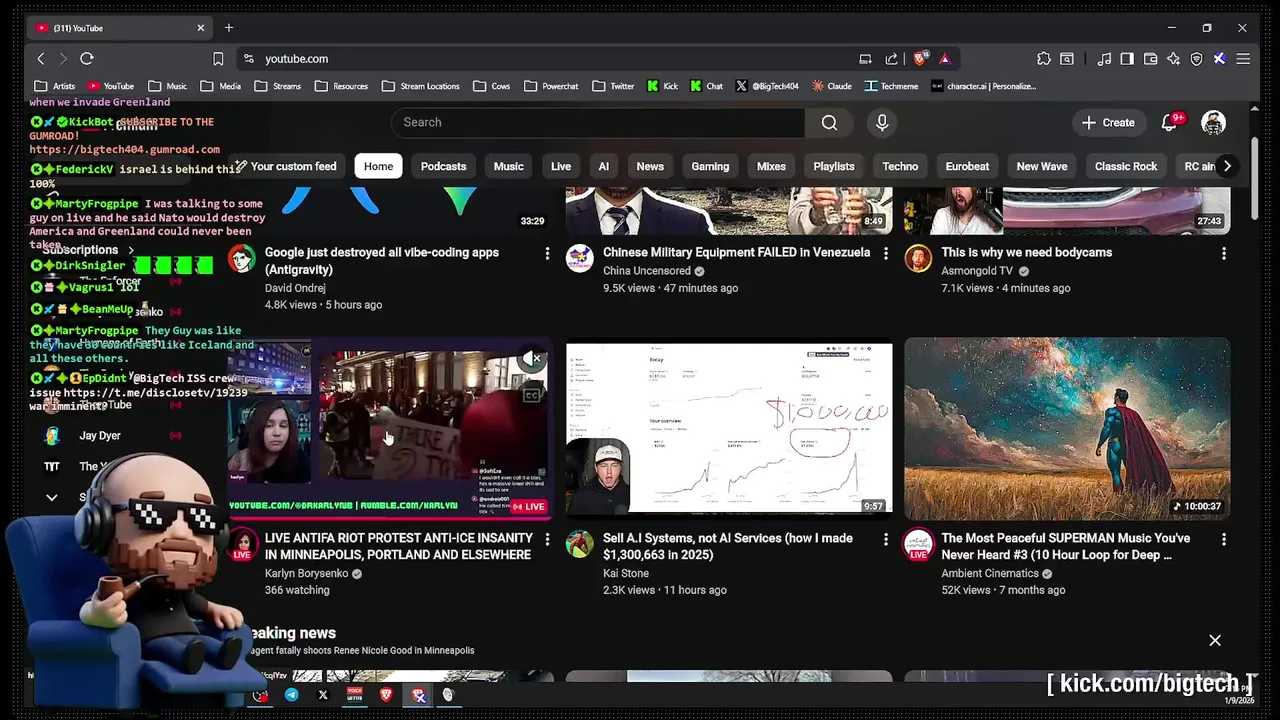Screen dimensions: 1280x720
Task: Toggle captions on the live preview
Action: click(x=532, y=396)
